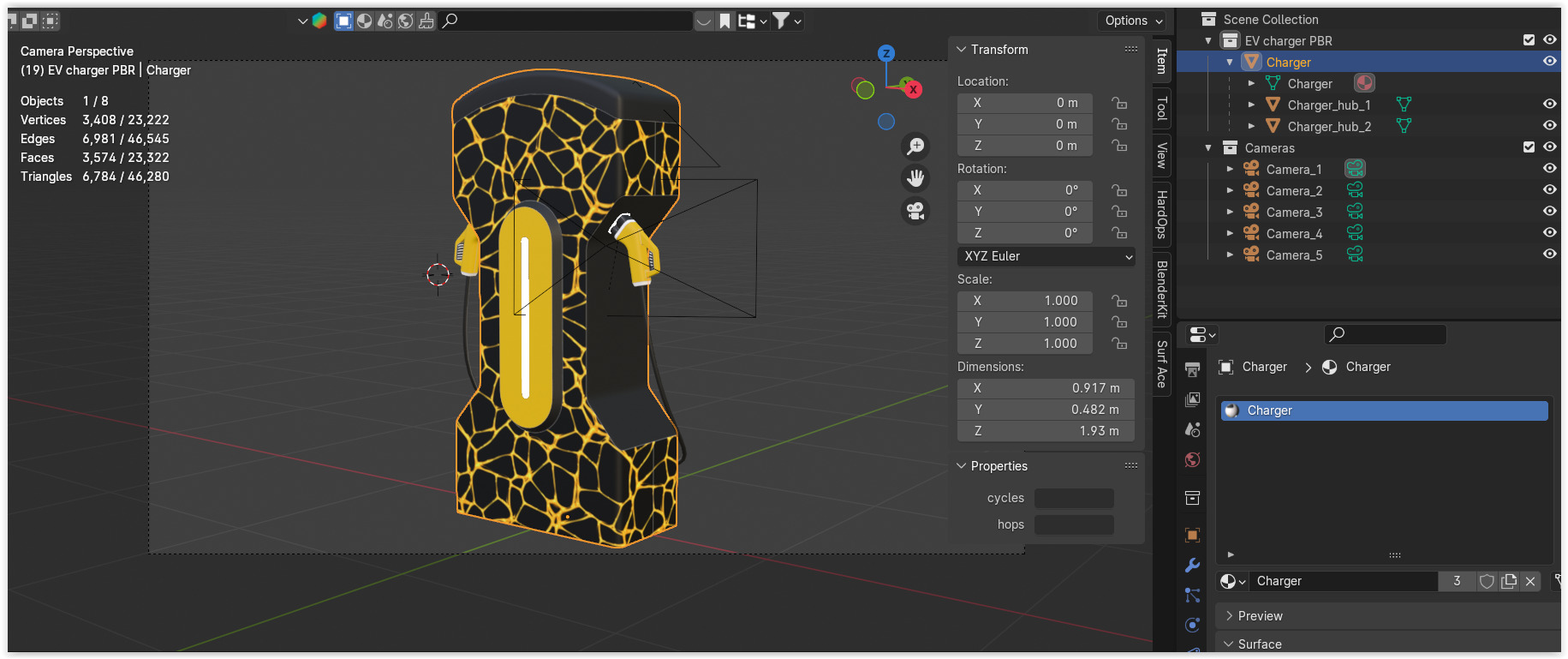Click the material sphere icon in top header
Image resolution: width=1568 pixels, height=659 pixels.
[364, 21]
